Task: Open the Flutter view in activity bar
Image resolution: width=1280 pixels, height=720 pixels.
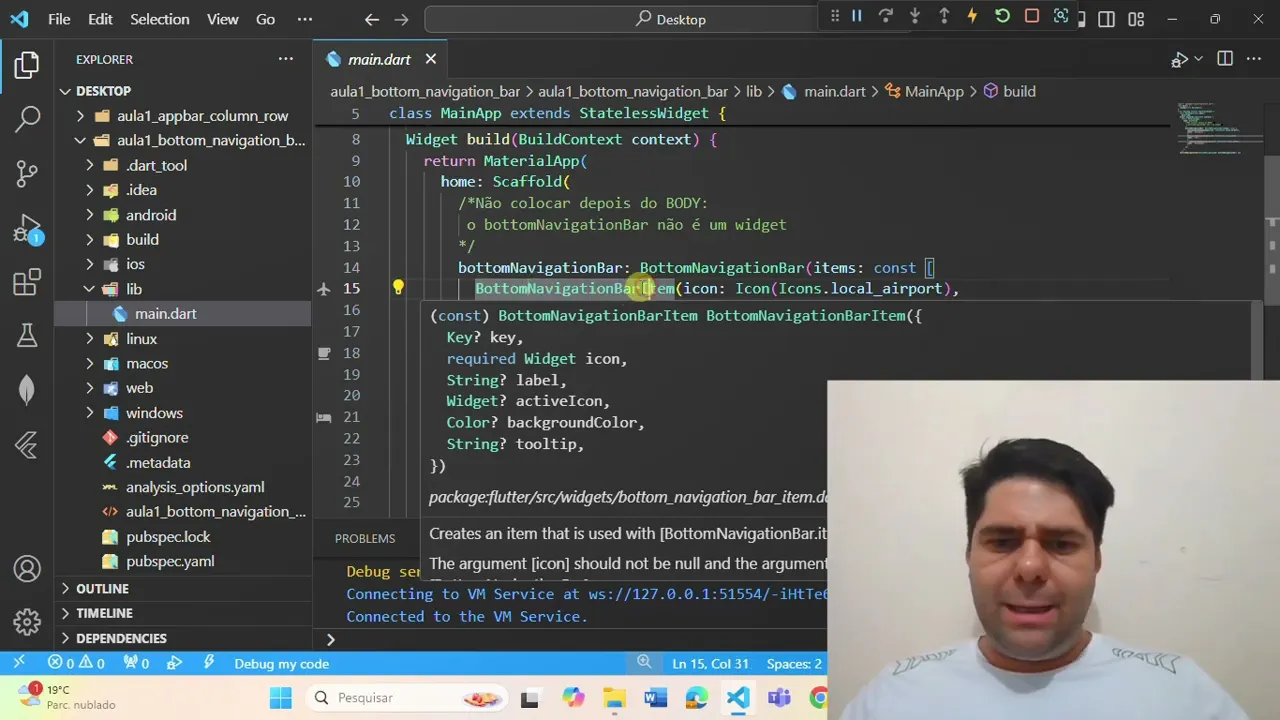Action: point(27,445)
